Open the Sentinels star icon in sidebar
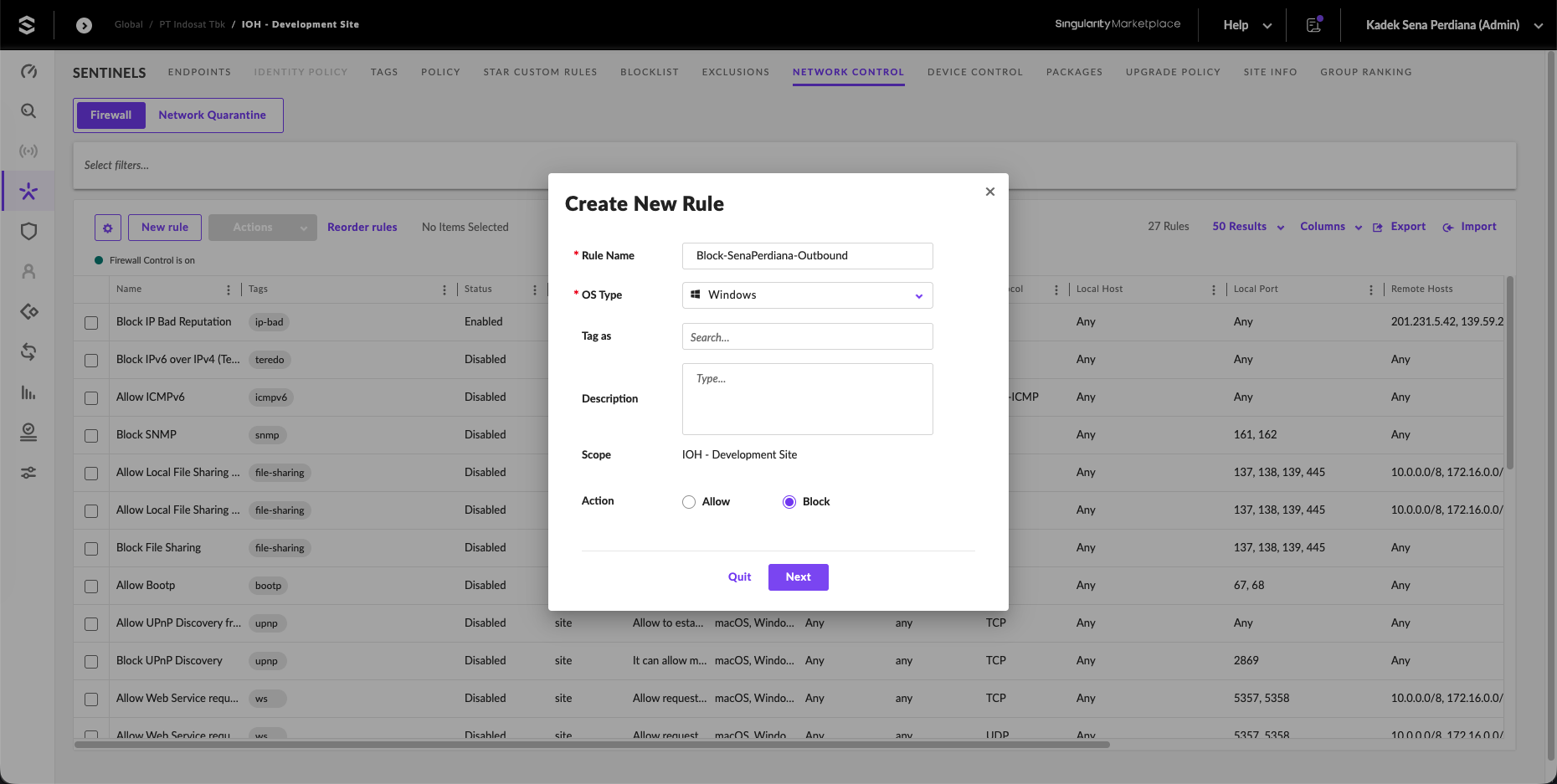 28,192
